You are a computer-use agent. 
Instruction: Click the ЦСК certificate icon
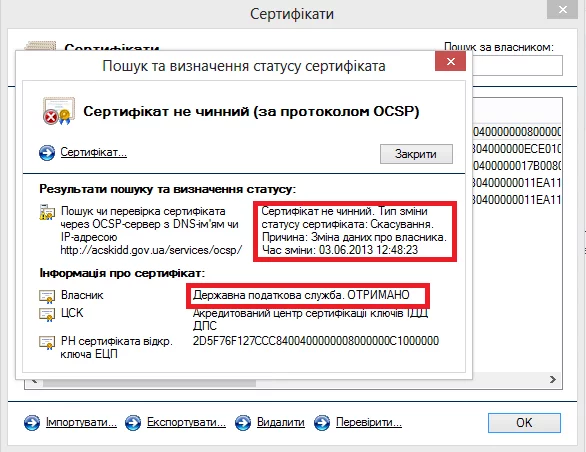point(47,314)
